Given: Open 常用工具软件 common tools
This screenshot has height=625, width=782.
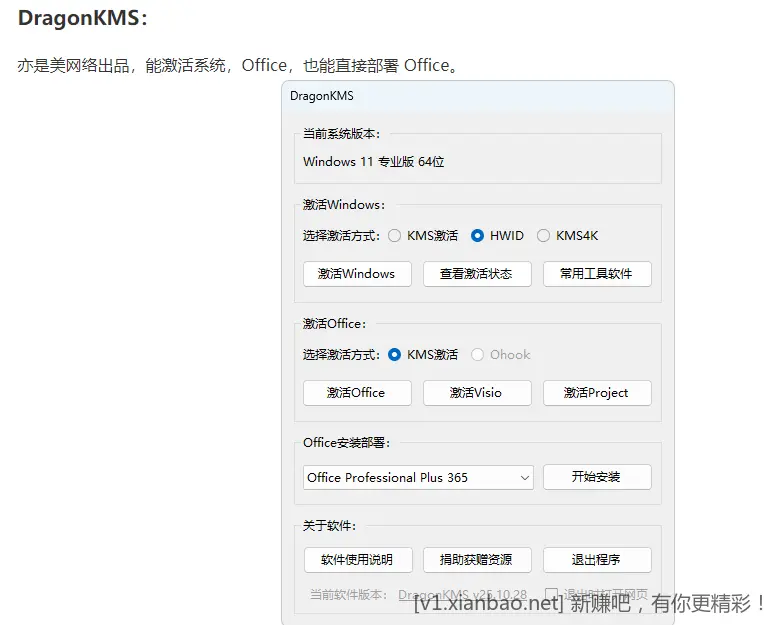Looking at the screenshot, I should pos(597,274).
